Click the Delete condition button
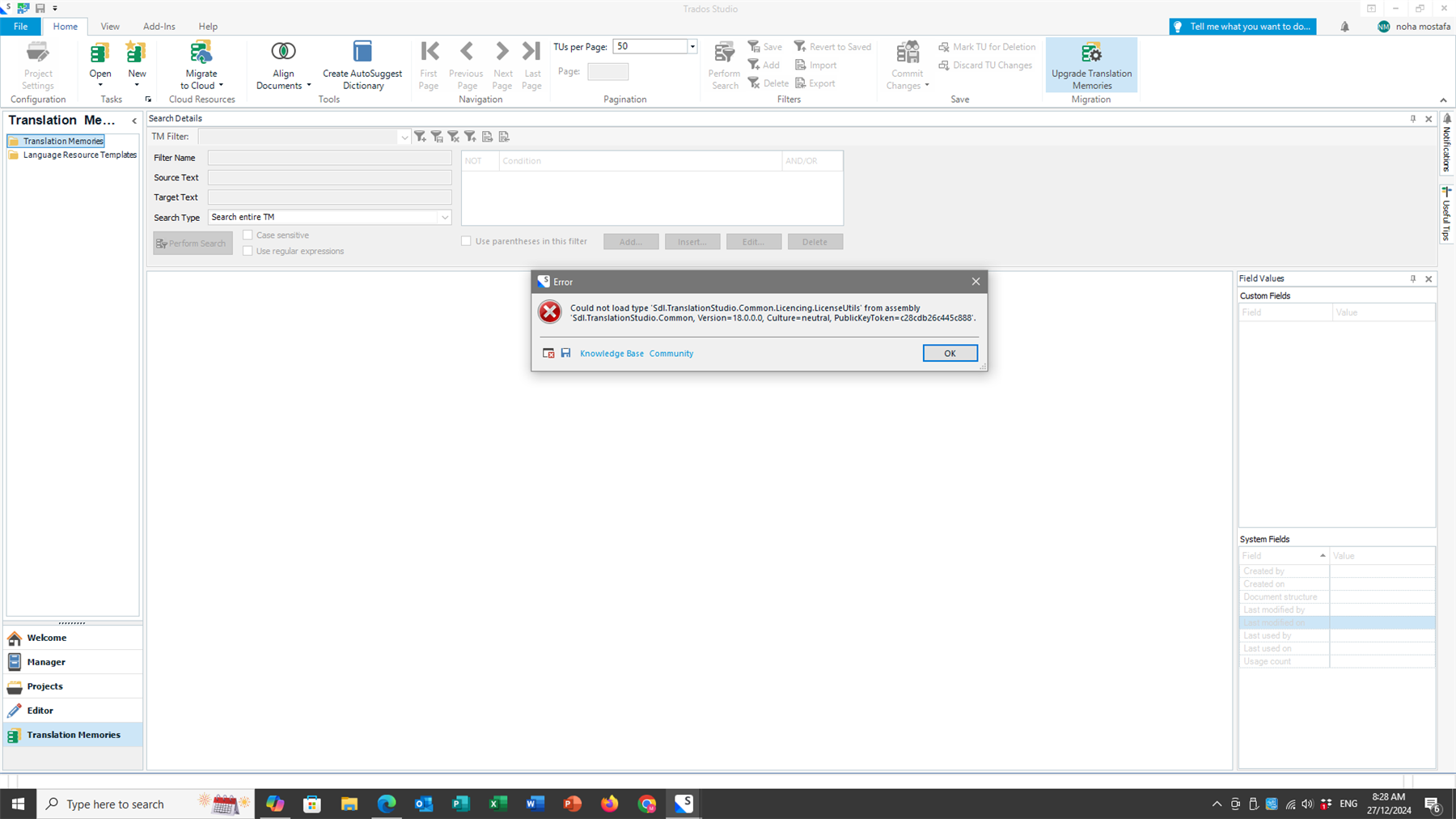The image size is (1456, 819). [x=815, y=241]
